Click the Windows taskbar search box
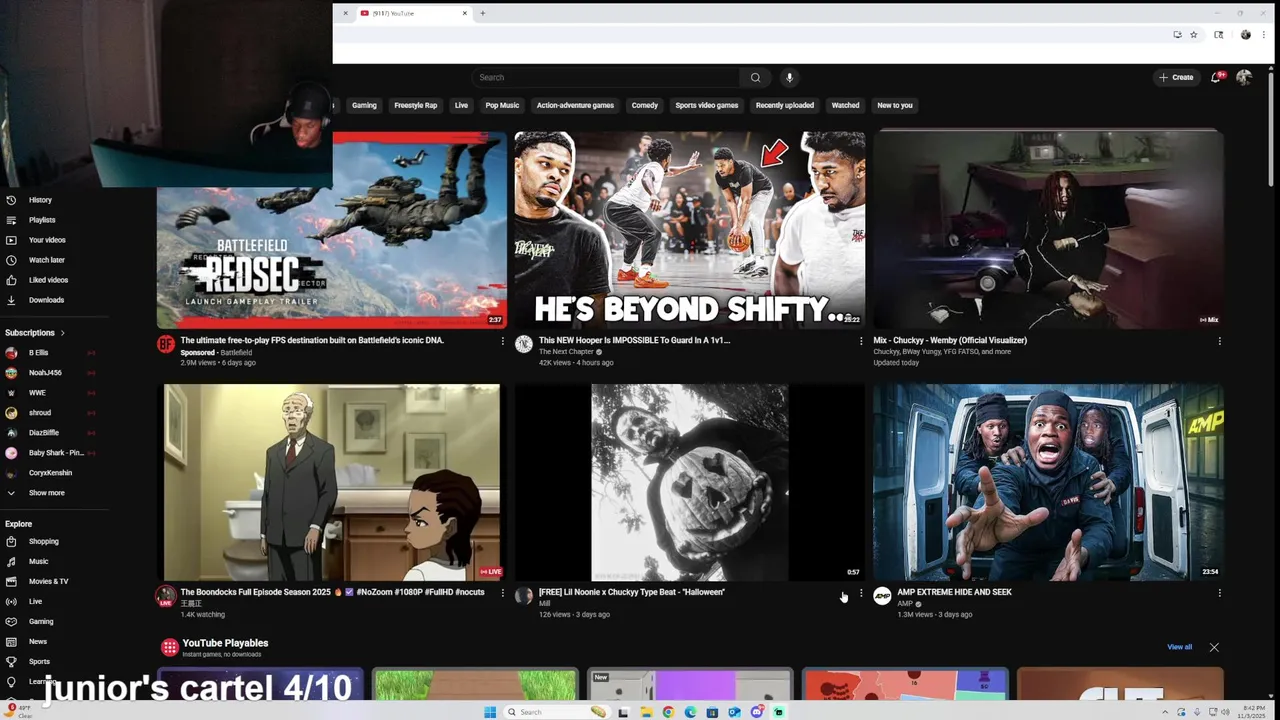The width and height of the screenshot is (1280, 720). (558, 712)
